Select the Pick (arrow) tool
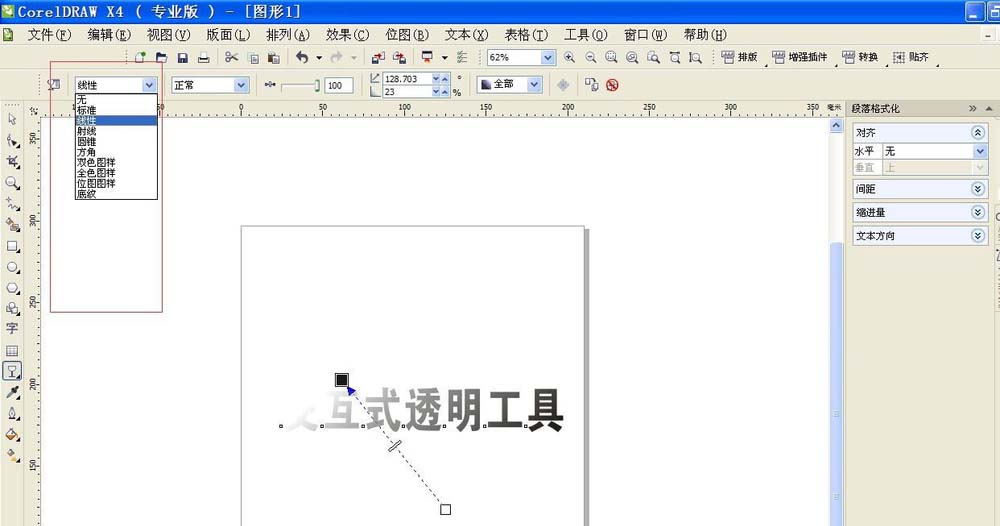Screen dimensions: 1000x526 click(x=12, y=119)
